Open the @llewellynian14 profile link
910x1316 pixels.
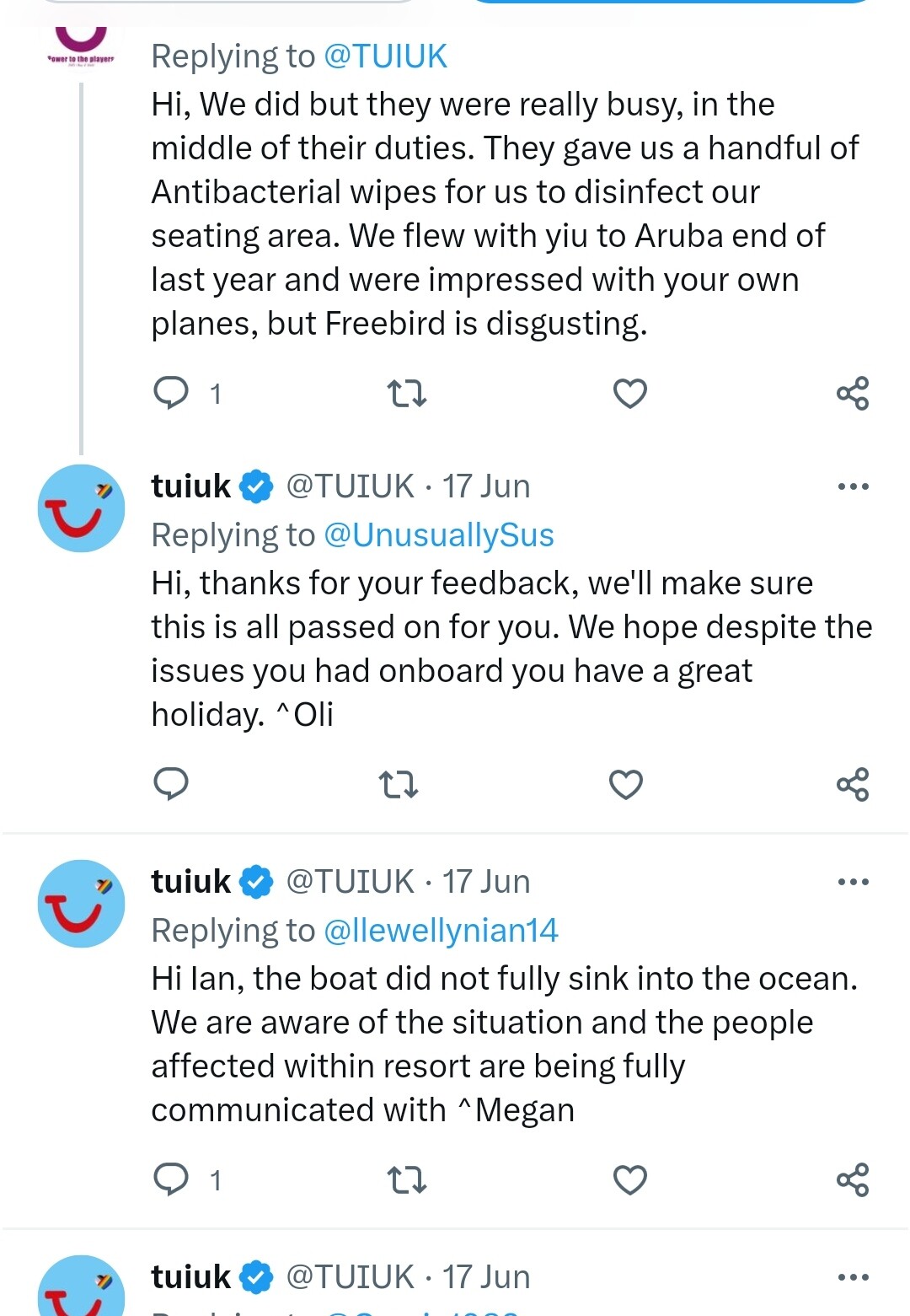point(441,931)
